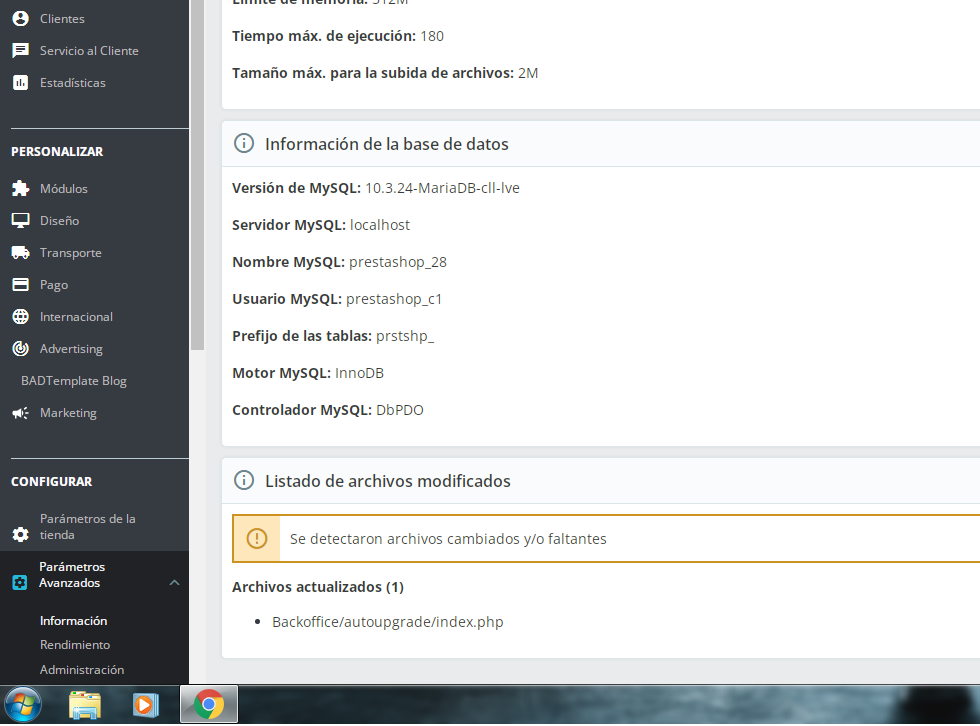
Task: Open BADTemplate Blog entry
Action: point(74,380)
